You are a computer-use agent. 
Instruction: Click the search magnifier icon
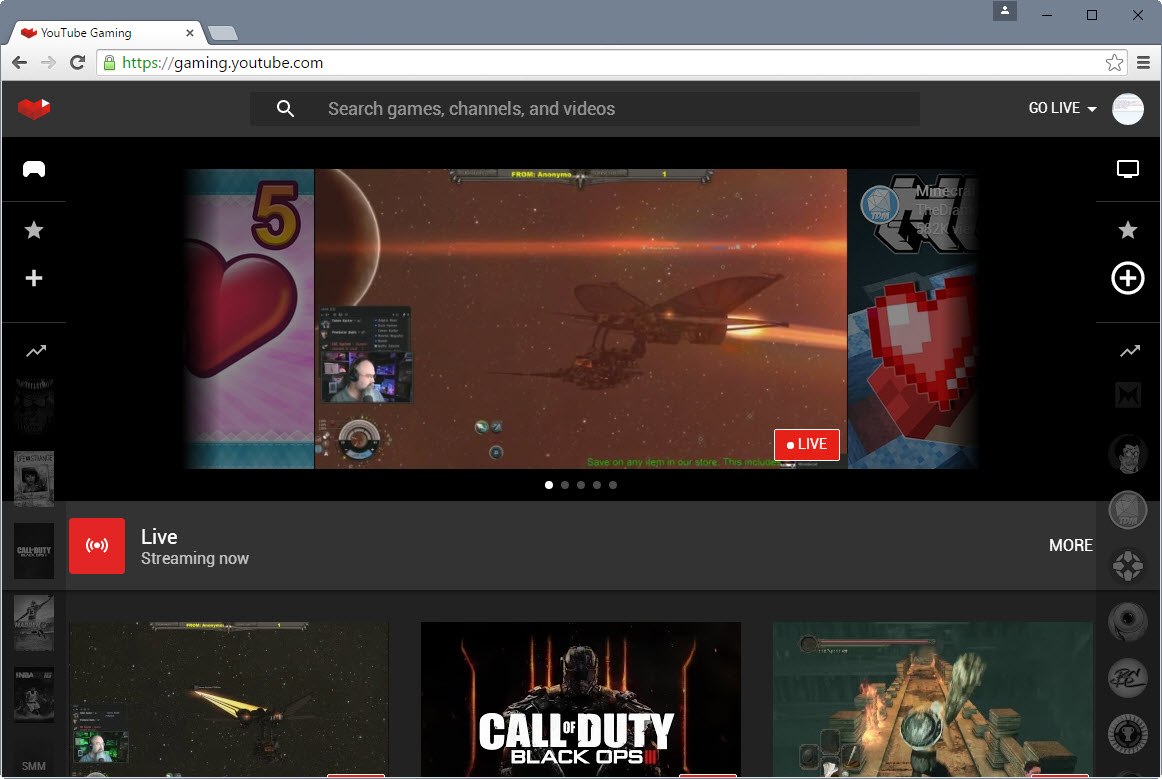(x=285, y=109)
